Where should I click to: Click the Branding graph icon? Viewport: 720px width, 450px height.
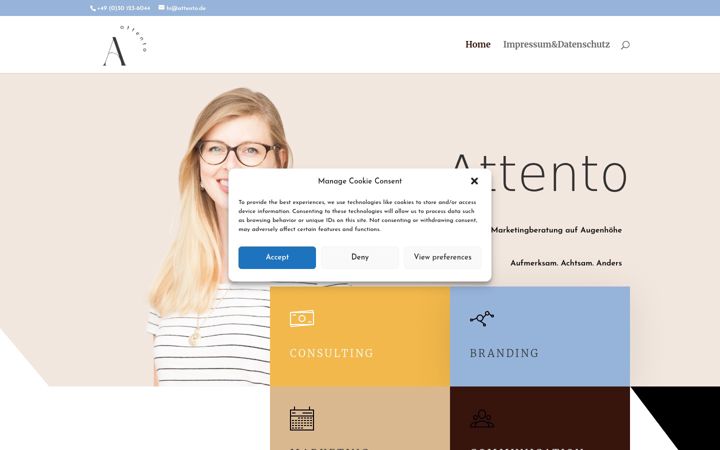(x=482, y=318)
